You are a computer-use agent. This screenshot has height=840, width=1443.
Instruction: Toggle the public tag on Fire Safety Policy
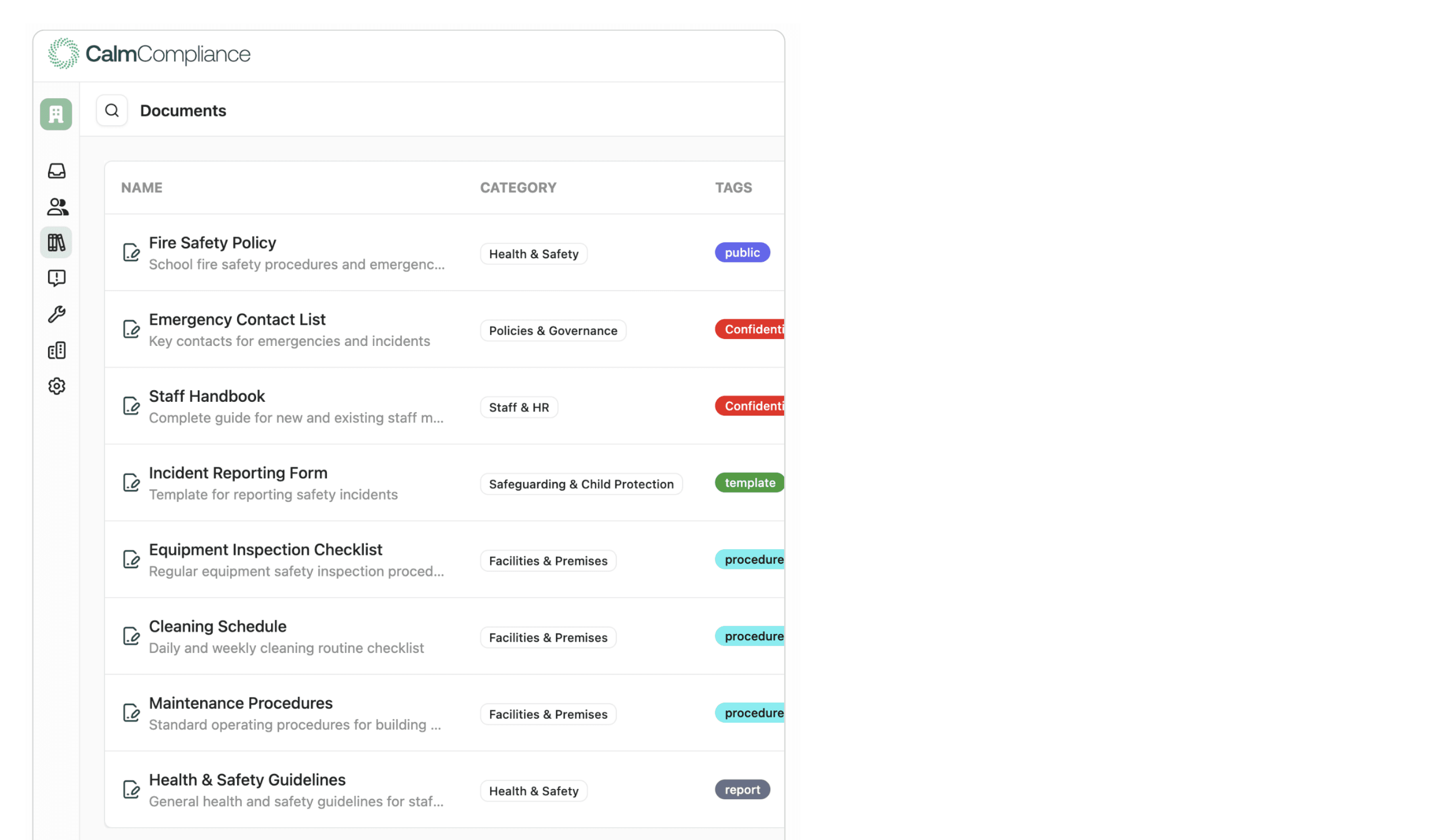pyautogui.click(x=742, y=252)
